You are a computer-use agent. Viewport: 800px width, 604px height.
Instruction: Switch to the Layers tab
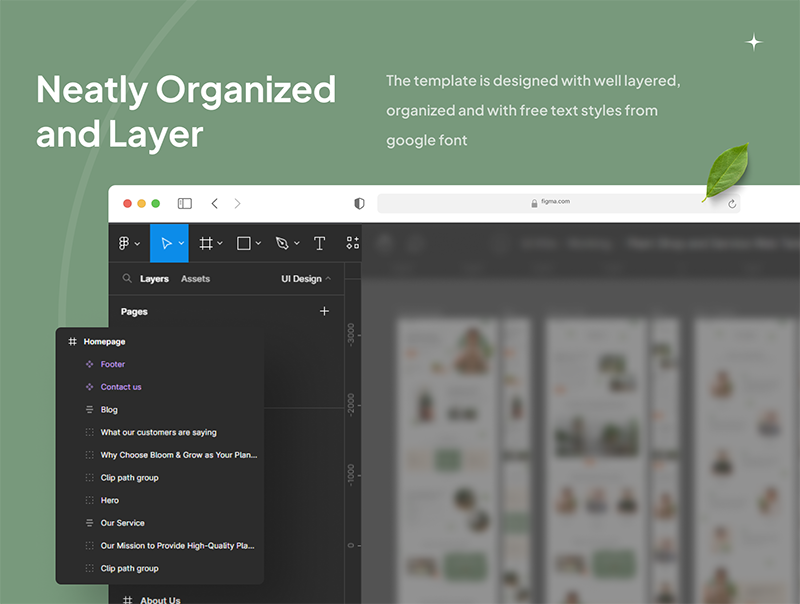coord(154,279)
